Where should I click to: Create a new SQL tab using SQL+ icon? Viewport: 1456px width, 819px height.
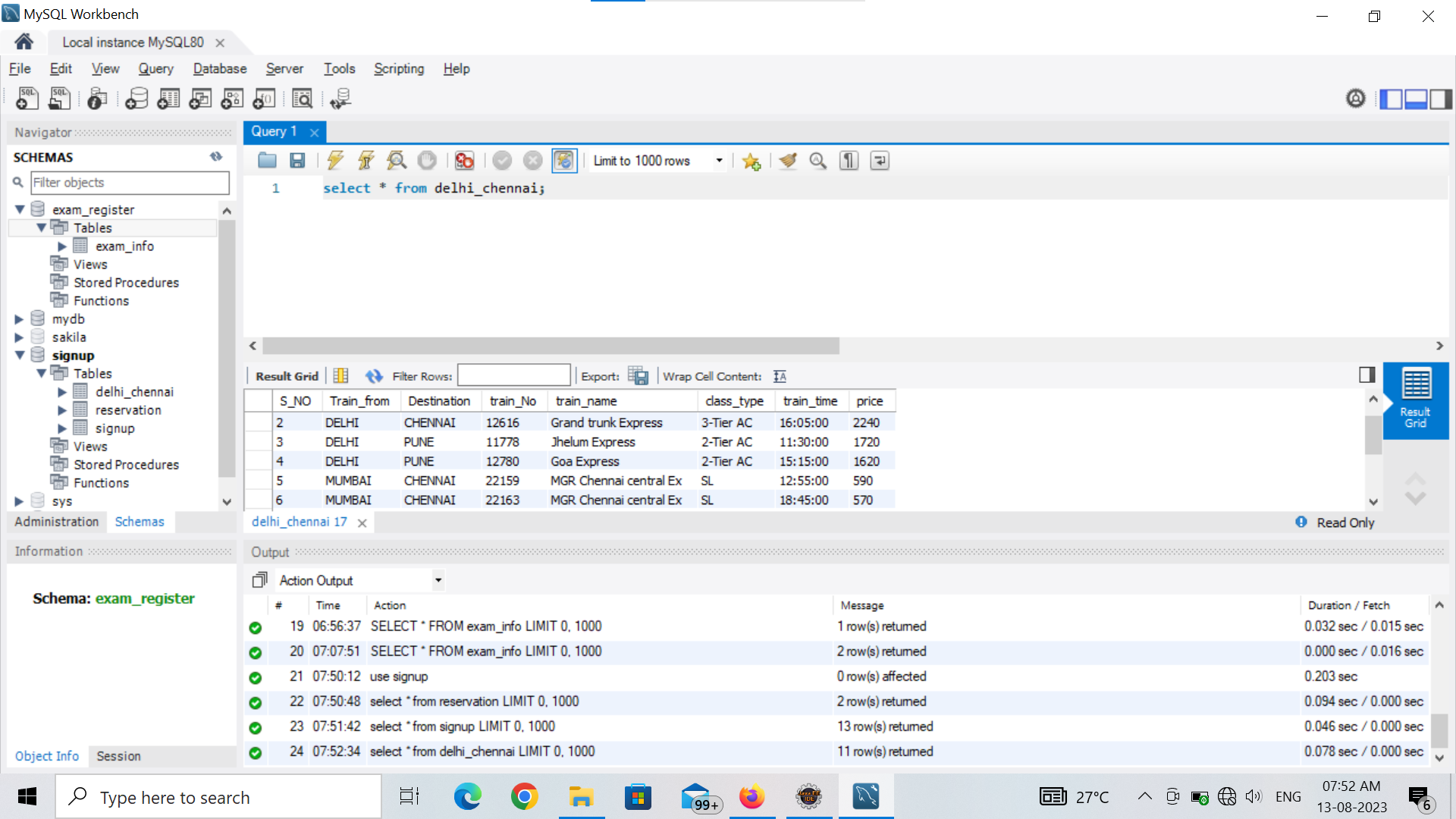coord(27,98)
